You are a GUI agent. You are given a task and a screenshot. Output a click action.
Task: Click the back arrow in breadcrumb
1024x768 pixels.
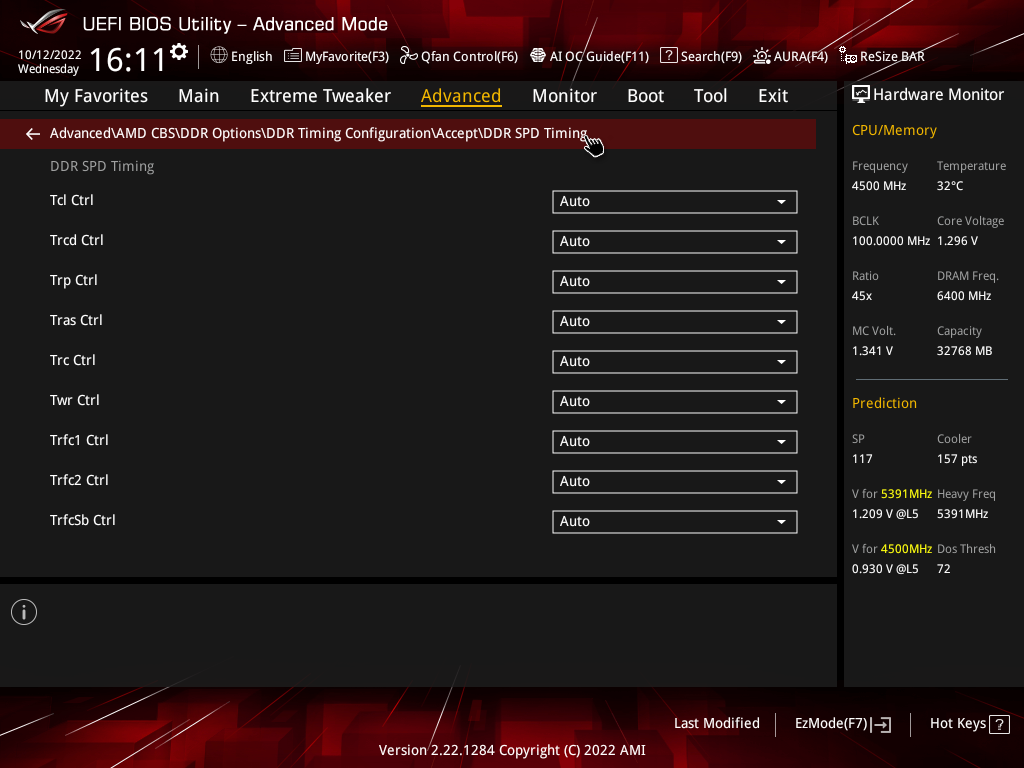[x=33, y=134]
